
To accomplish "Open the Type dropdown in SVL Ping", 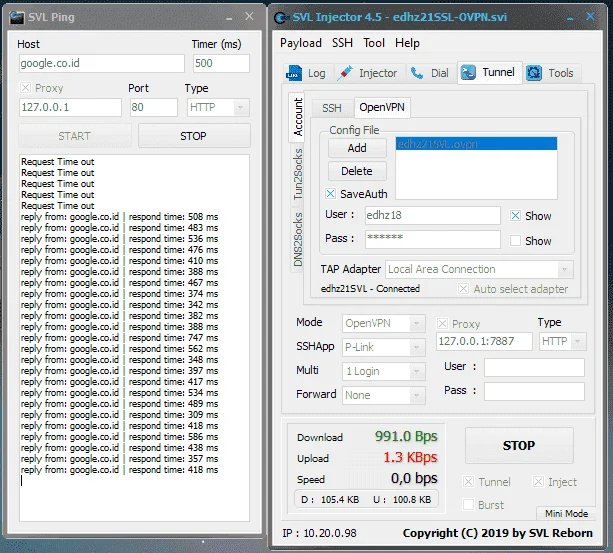I will click(218, 107).
